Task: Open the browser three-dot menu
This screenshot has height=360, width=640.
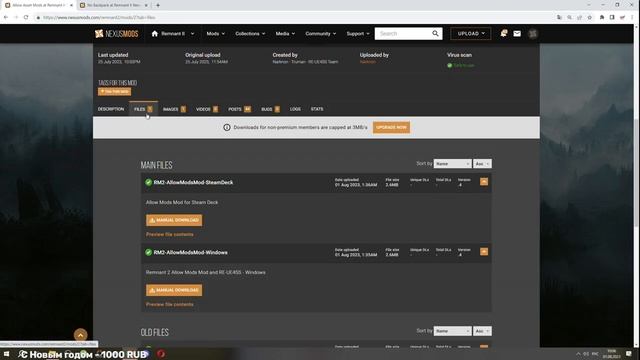Action: coord(632,18)
